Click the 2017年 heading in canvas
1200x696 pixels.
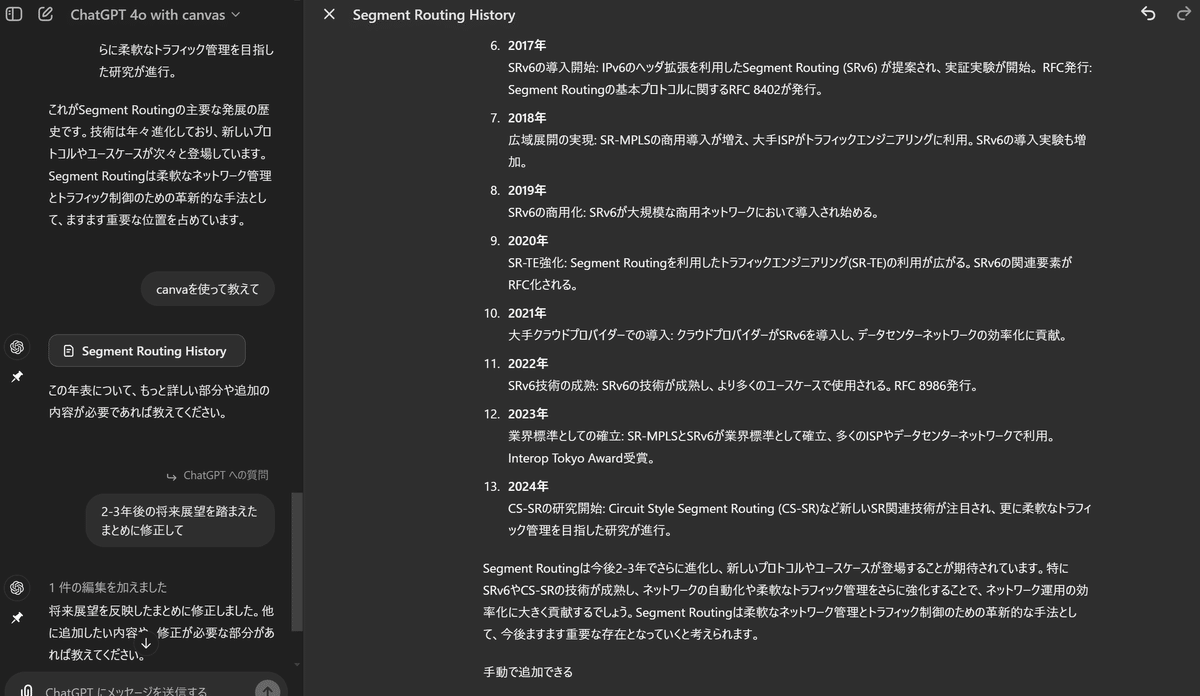click(527, 46)
